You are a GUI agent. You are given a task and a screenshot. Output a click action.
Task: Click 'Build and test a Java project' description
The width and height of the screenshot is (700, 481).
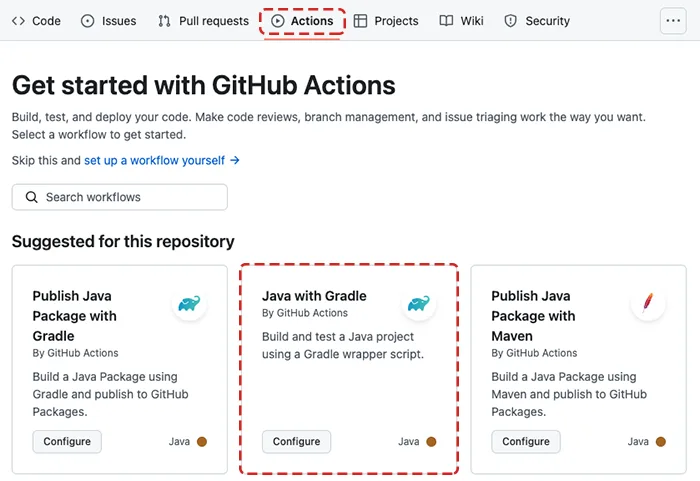point(343,345)
